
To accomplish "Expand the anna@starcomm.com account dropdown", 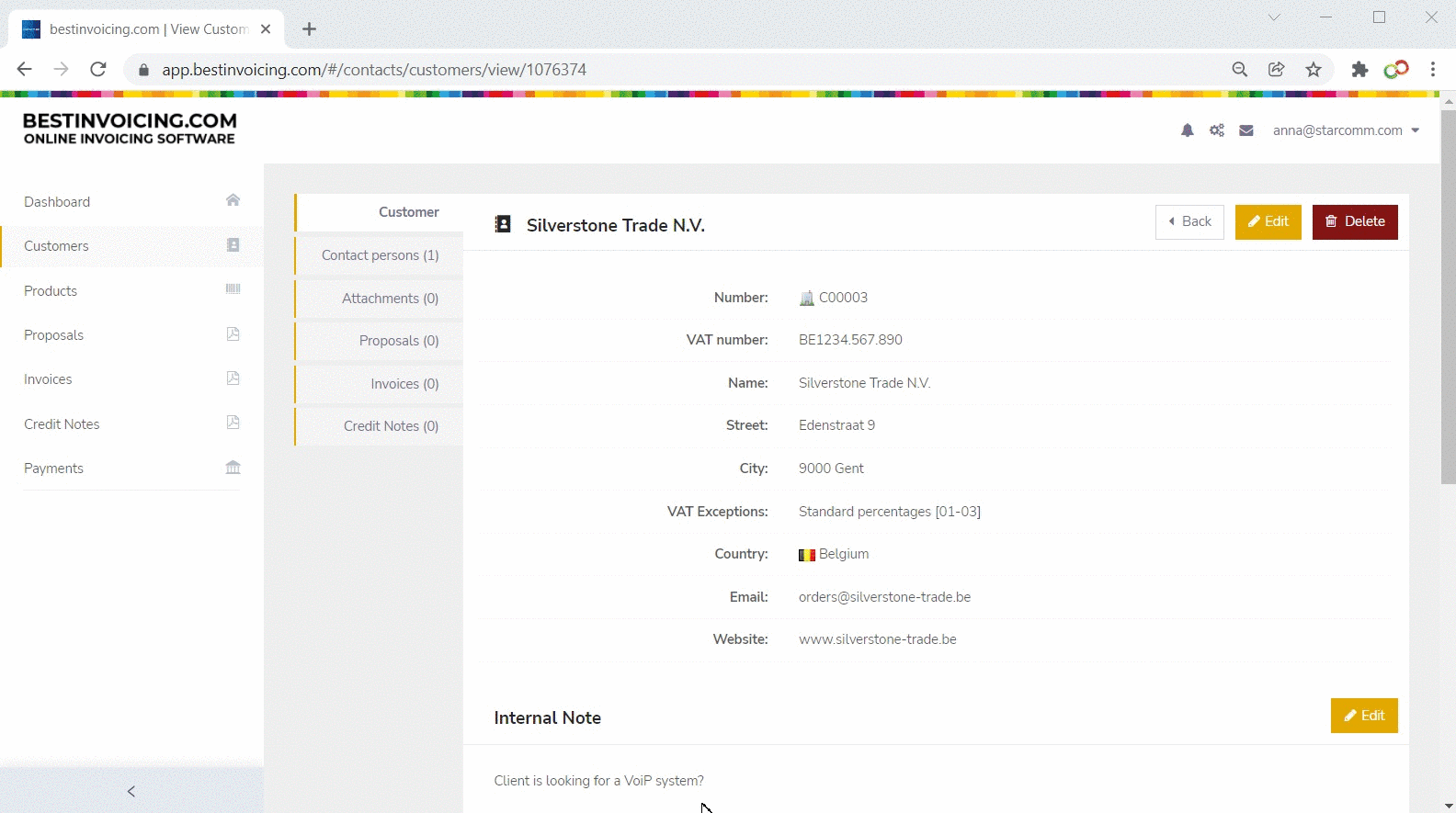I will click(x=1346, y=130).
